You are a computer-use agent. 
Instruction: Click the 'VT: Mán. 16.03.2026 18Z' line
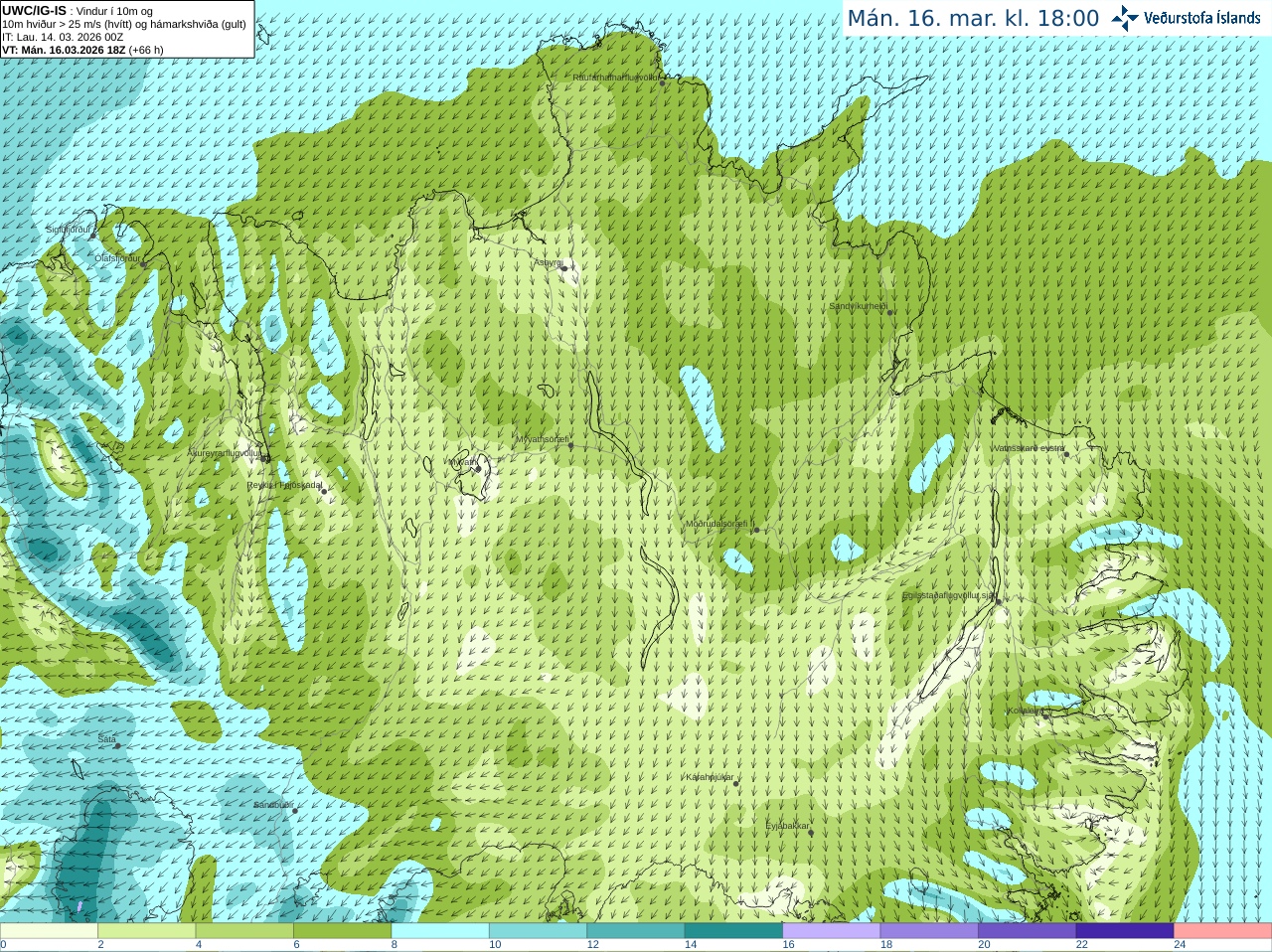point(64,50)
